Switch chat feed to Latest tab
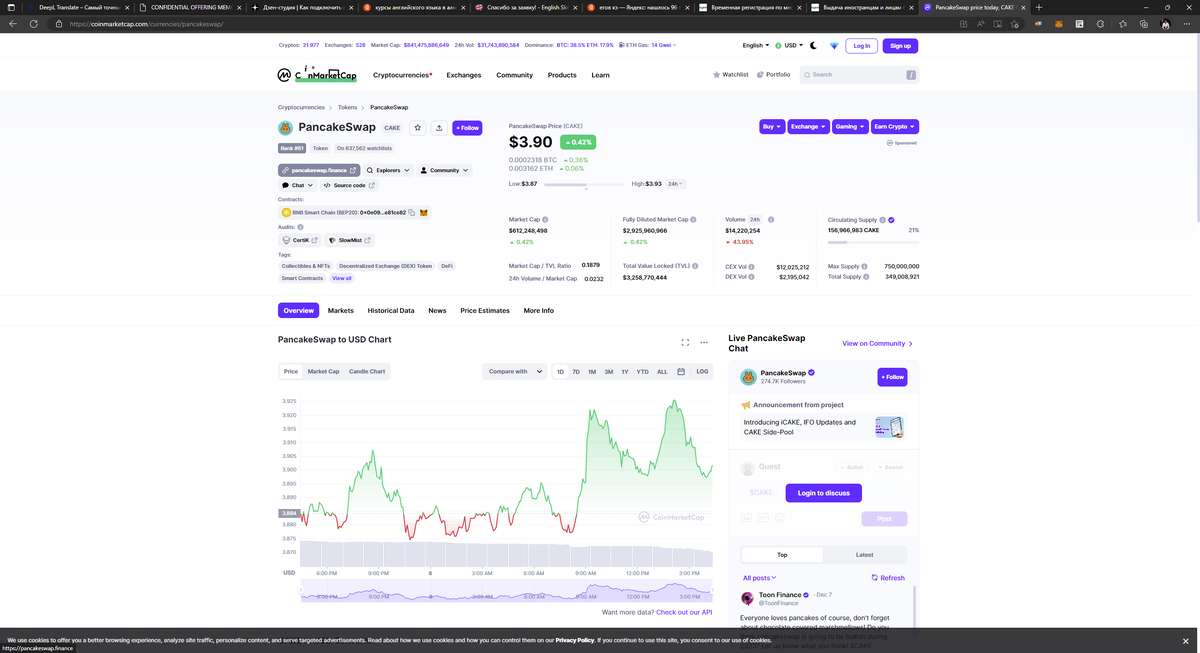The height and width of the screenshot is (653, 1200). (865, 554)
